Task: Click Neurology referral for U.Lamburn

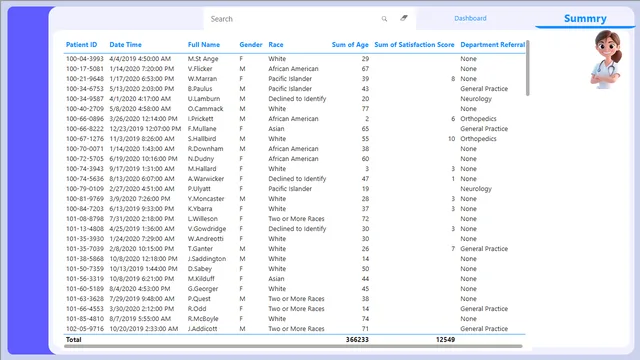Action: tap(476, 99)
